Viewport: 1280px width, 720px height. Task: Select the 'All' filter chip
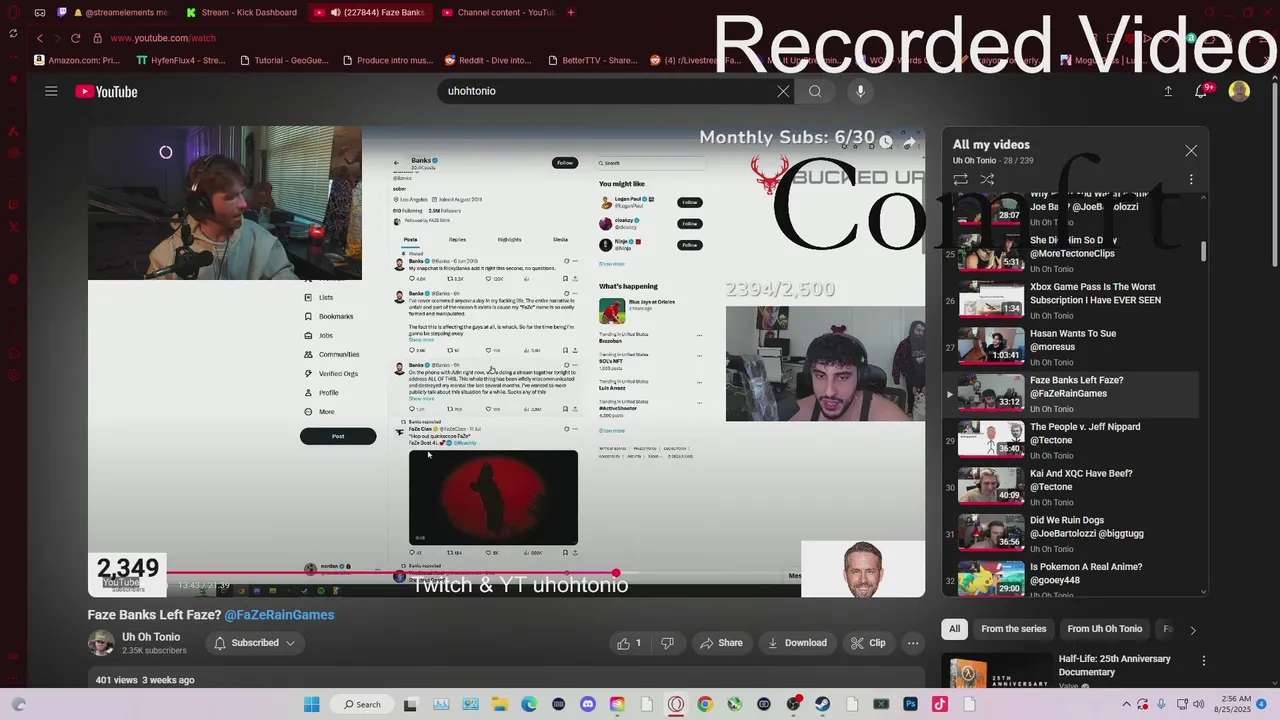tap(955, 629)
